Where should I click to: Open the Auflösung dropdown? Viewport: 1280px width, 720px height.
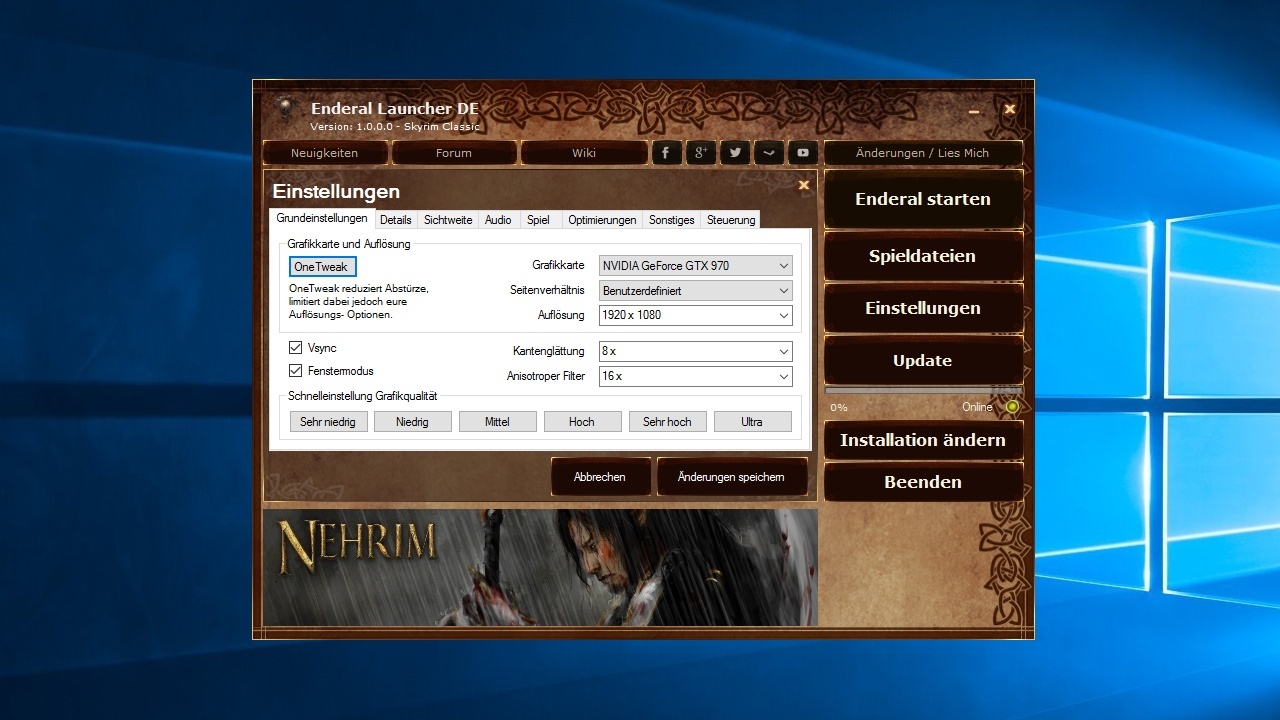(695, 315)
